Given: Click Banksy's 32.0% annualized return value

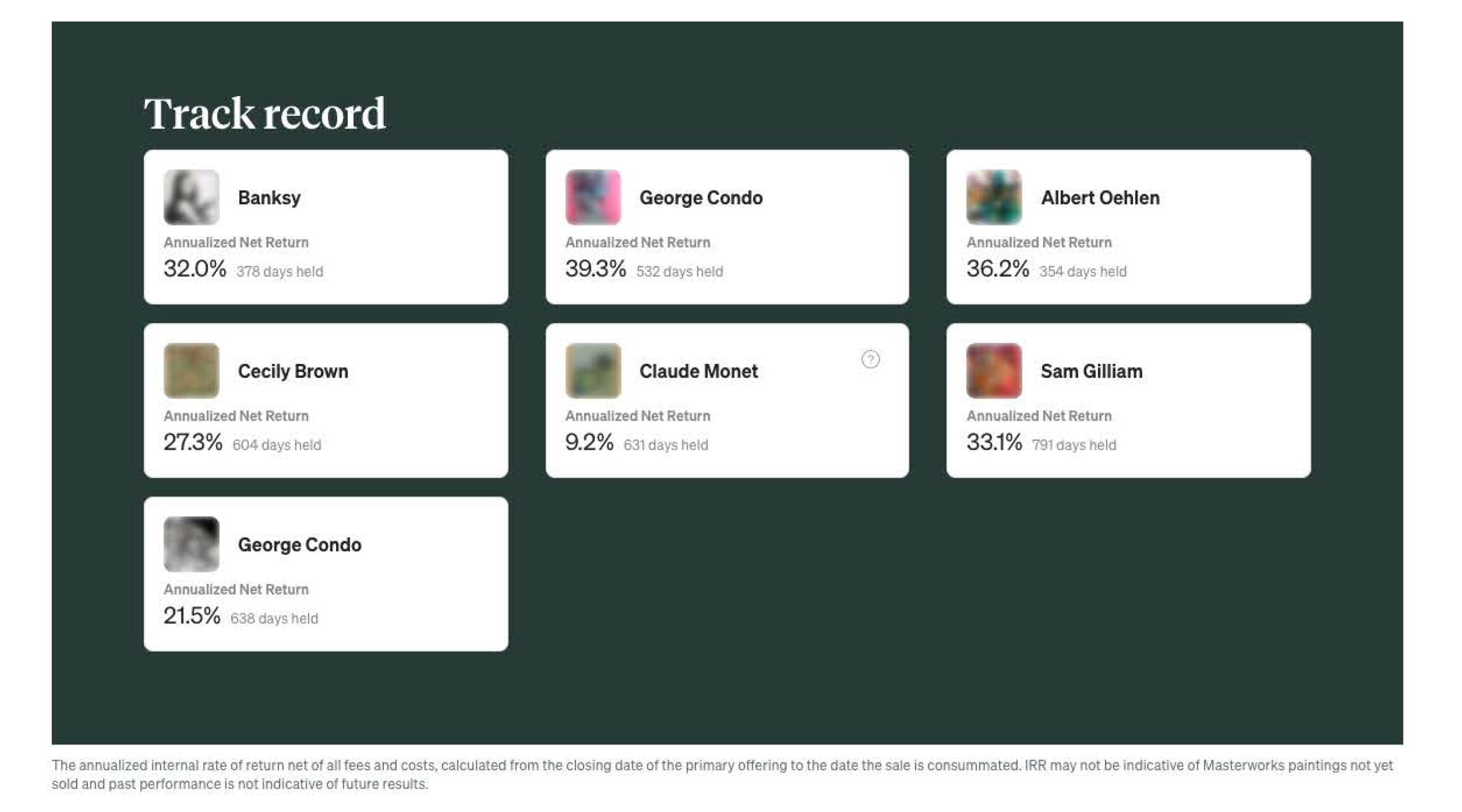Looking at the screenshot, I should click(x=195, y=269).
